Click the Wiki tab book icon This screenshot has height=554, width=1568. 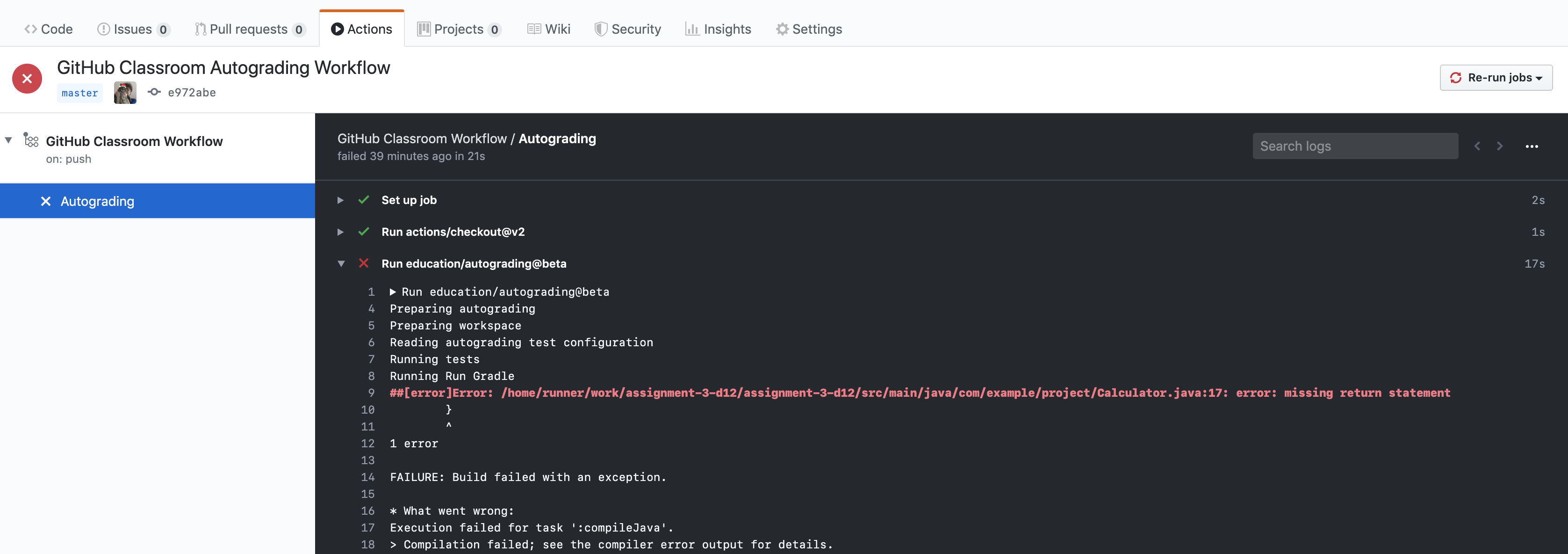[x=534, y=29]
